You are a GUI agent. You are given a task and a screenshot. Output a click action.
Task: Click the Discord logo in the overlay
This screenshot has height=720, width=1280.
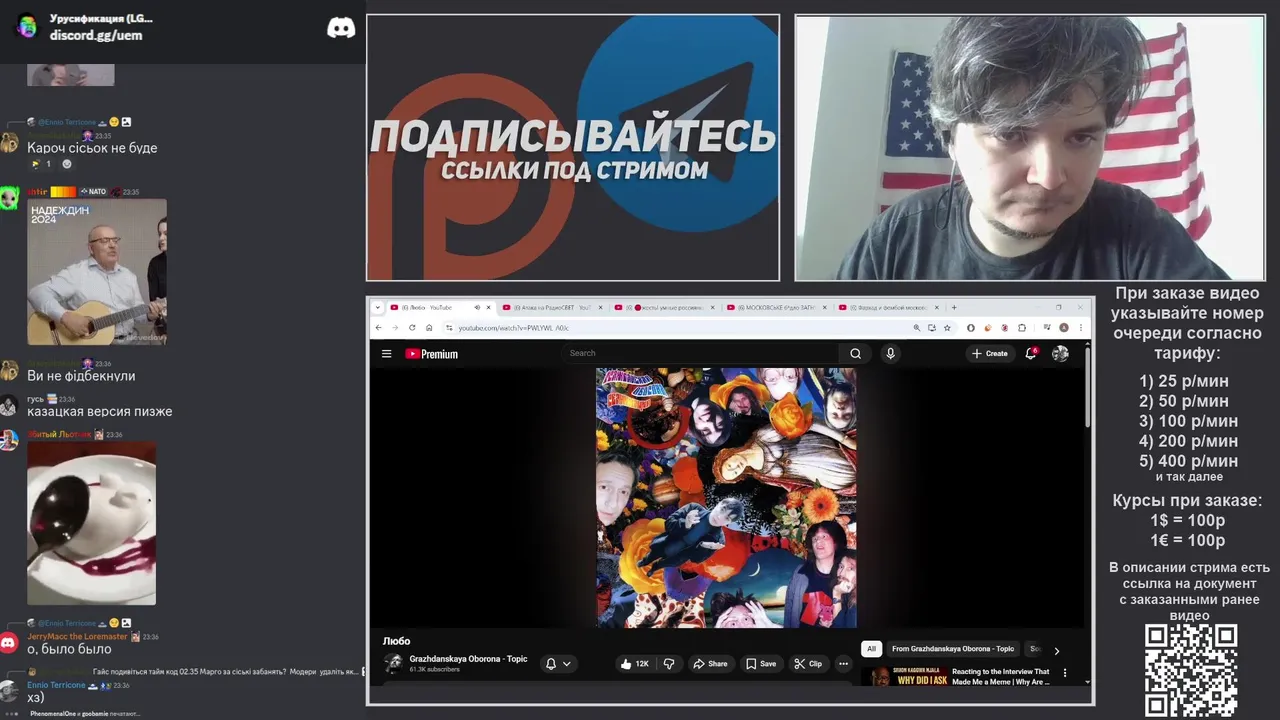click(x=341, y=28)
